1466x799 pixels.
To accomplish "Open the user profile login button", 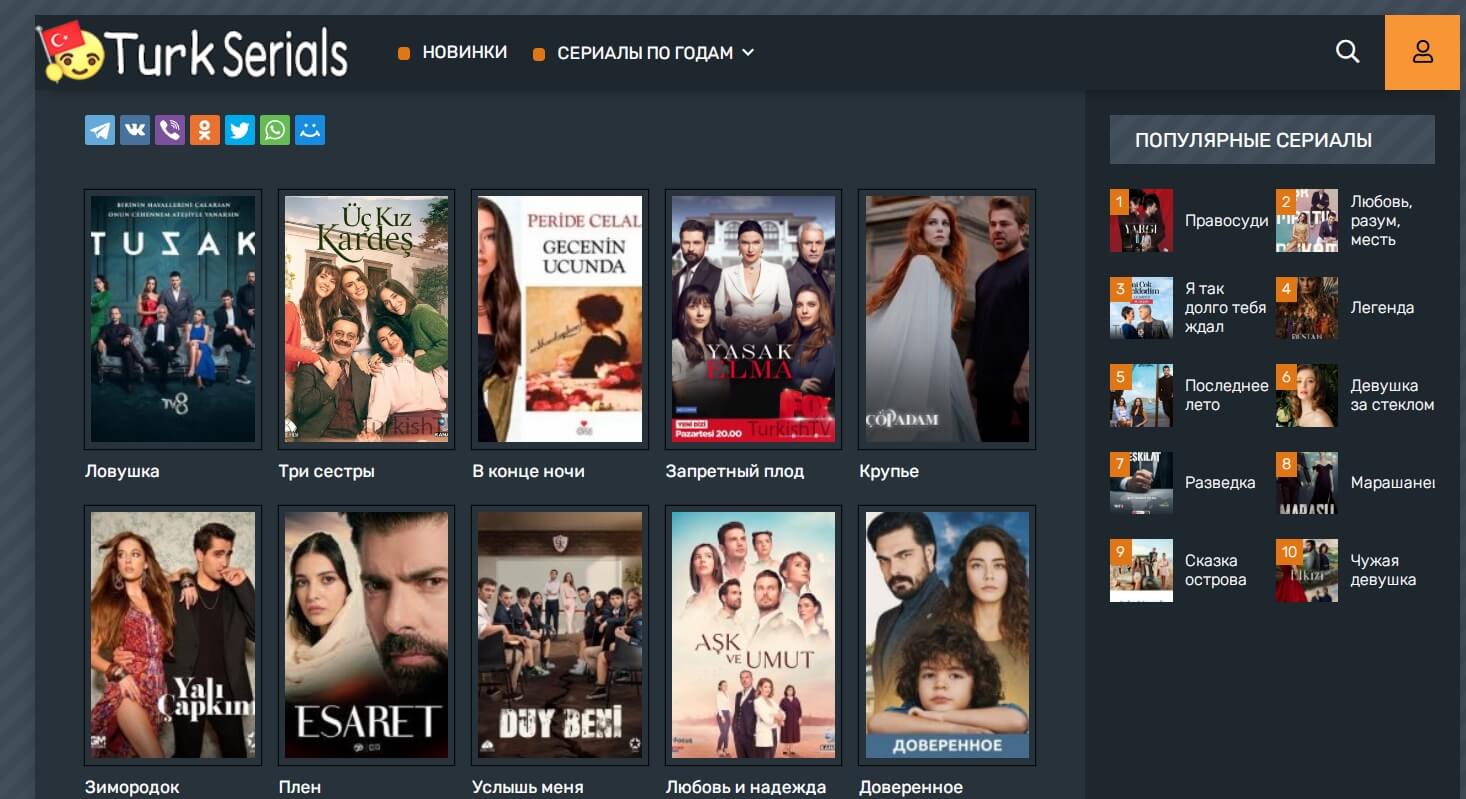I will pyautogui.click(x=1422, y=52).
